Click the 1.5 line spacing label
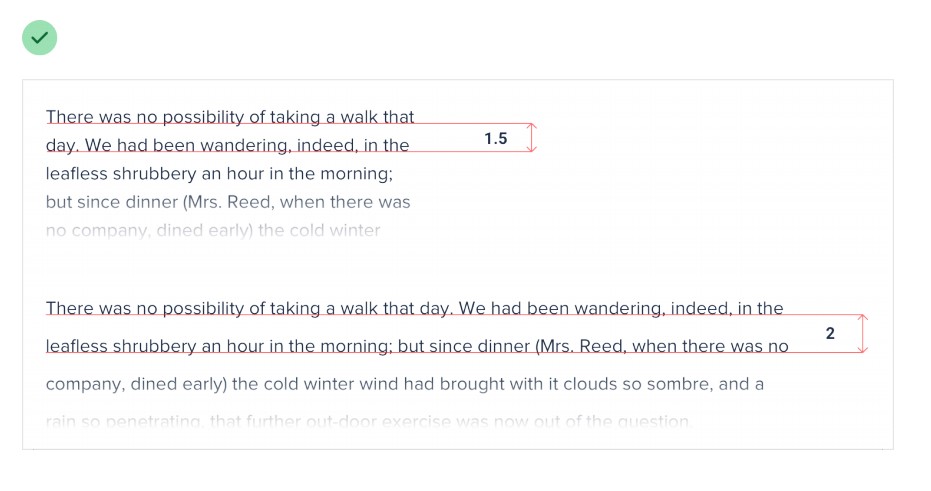The image size is (931, 491). (496, 139)
